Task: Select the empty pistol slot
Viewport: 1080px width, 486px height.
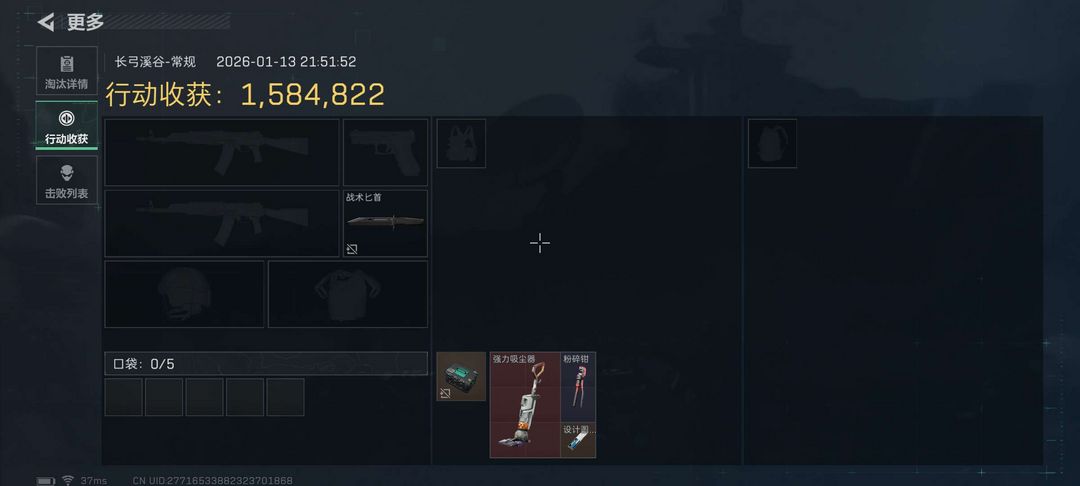Action: coord(385,152)
